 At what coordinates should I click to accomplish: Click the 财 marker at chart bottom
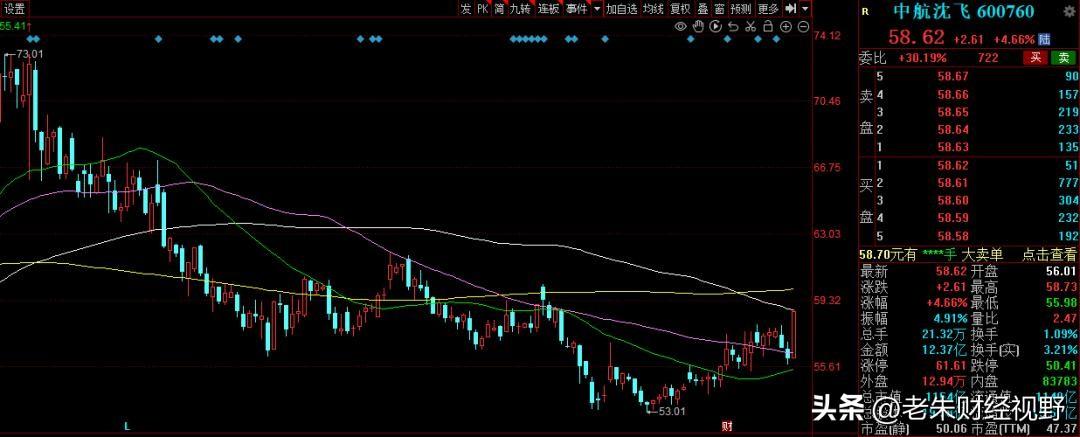pos(726,426)
